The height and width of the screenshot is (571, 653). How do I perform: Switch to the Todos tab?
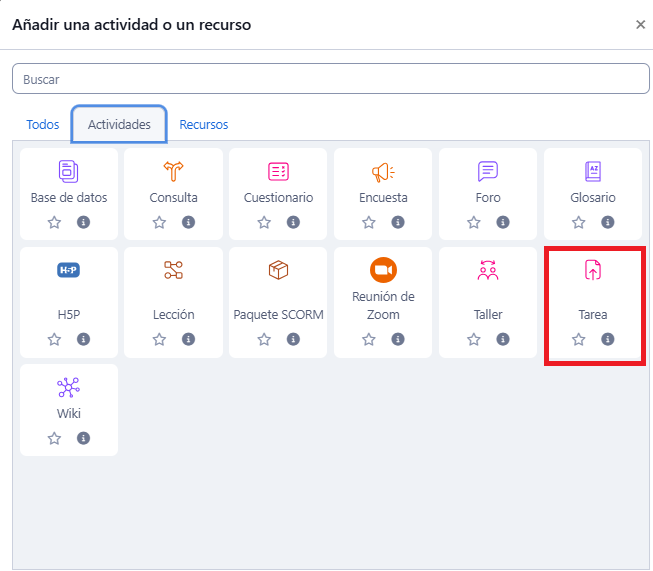click(x=43, y=125)
